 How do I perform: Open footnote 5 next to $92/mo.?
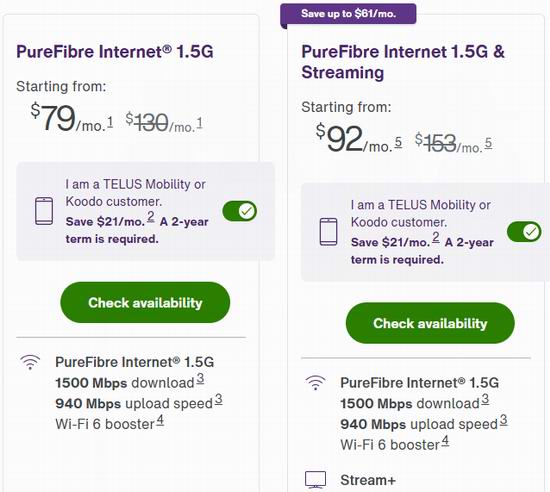[x=398, y=142]
